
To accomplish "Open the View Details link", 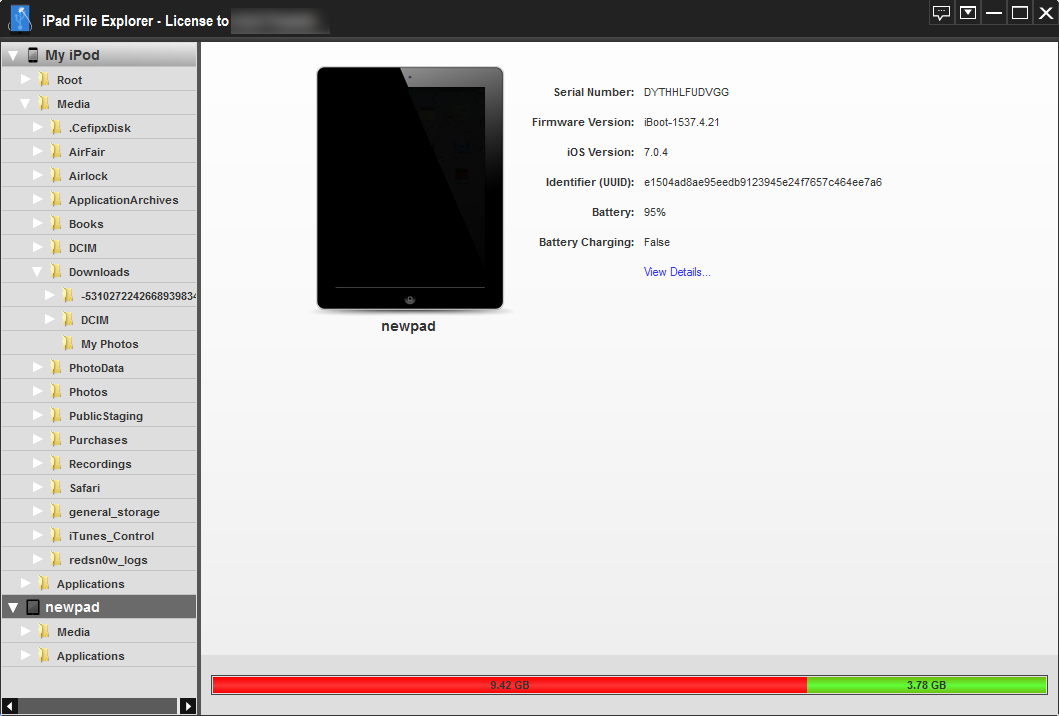I will (677, 272).
